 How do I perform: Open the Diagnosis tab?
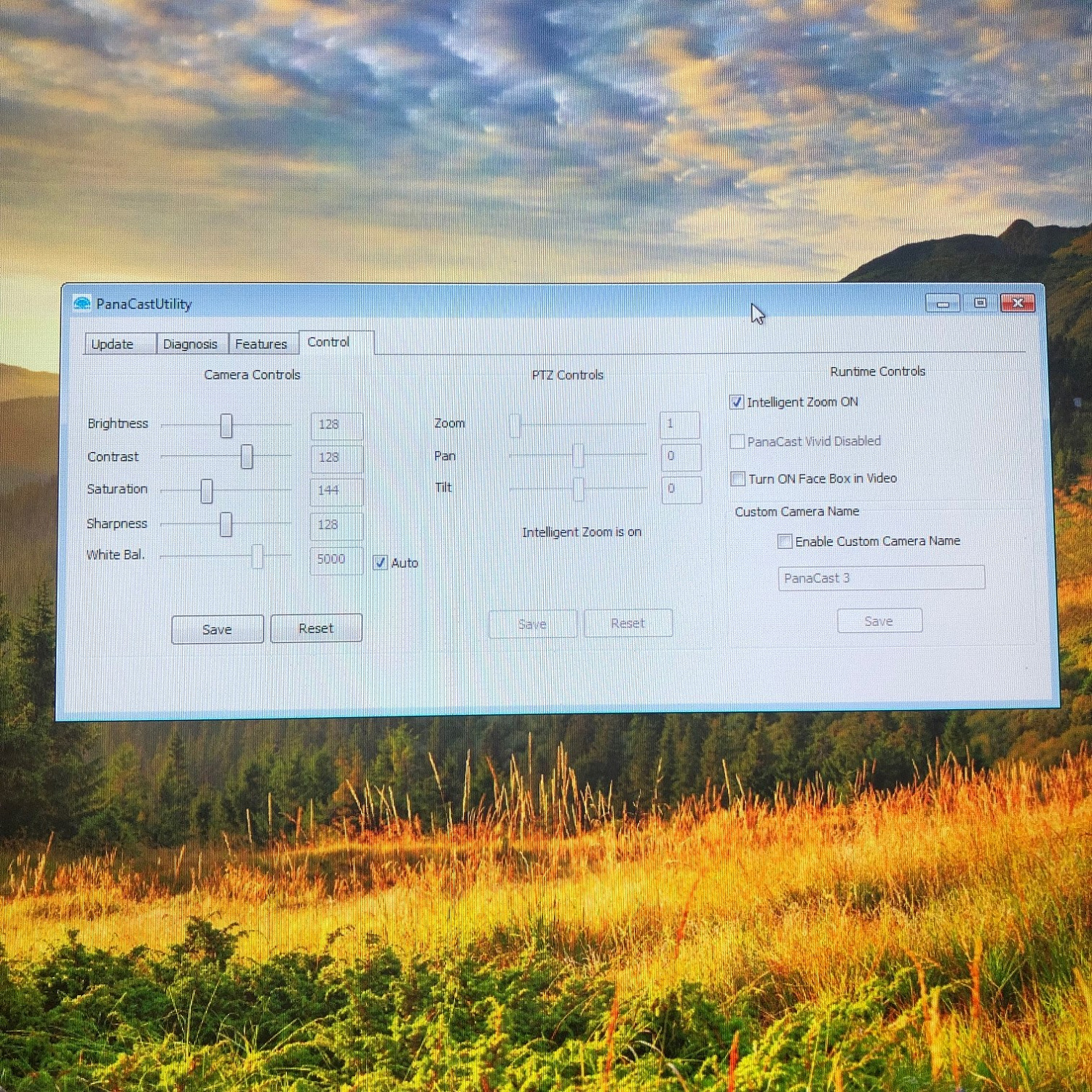coord(191,344)
